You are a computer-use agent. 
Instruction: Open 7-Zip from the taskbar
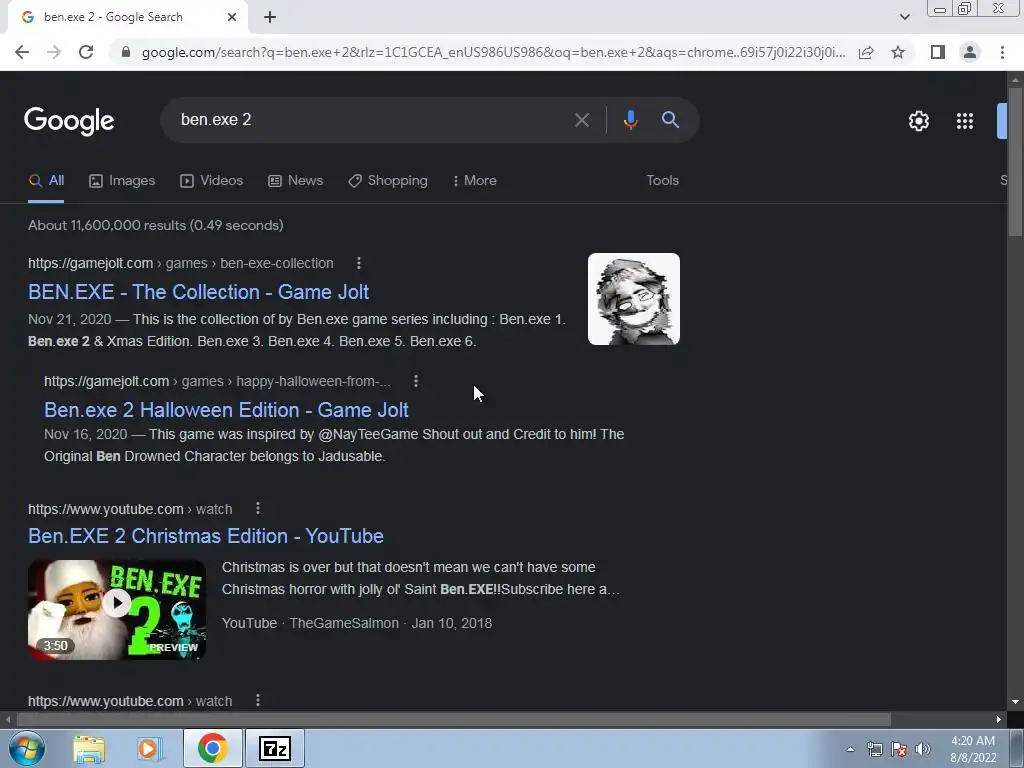pos(275,748)
